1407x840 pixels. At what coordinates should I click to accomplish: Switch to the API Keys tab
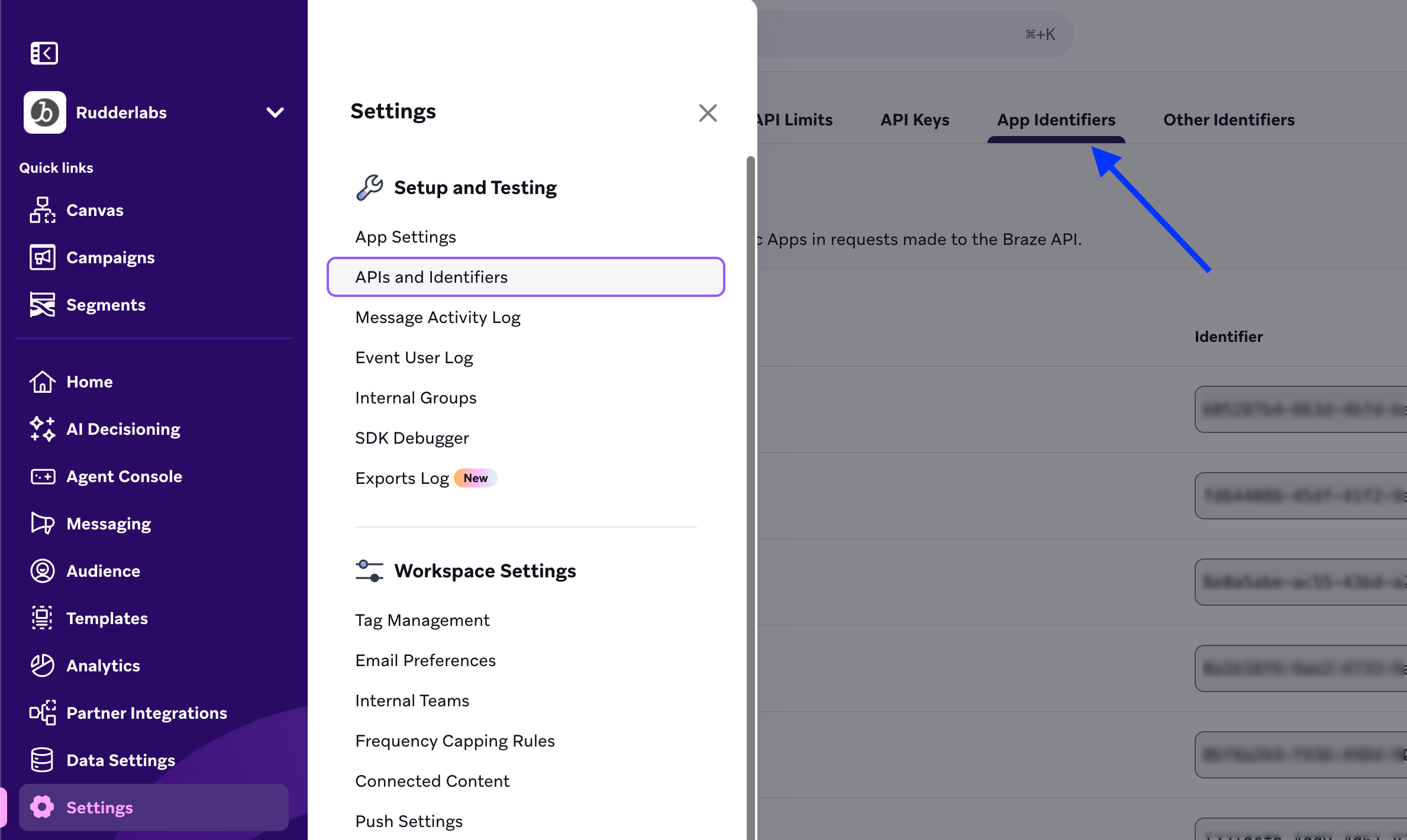[x=914, y=119]
